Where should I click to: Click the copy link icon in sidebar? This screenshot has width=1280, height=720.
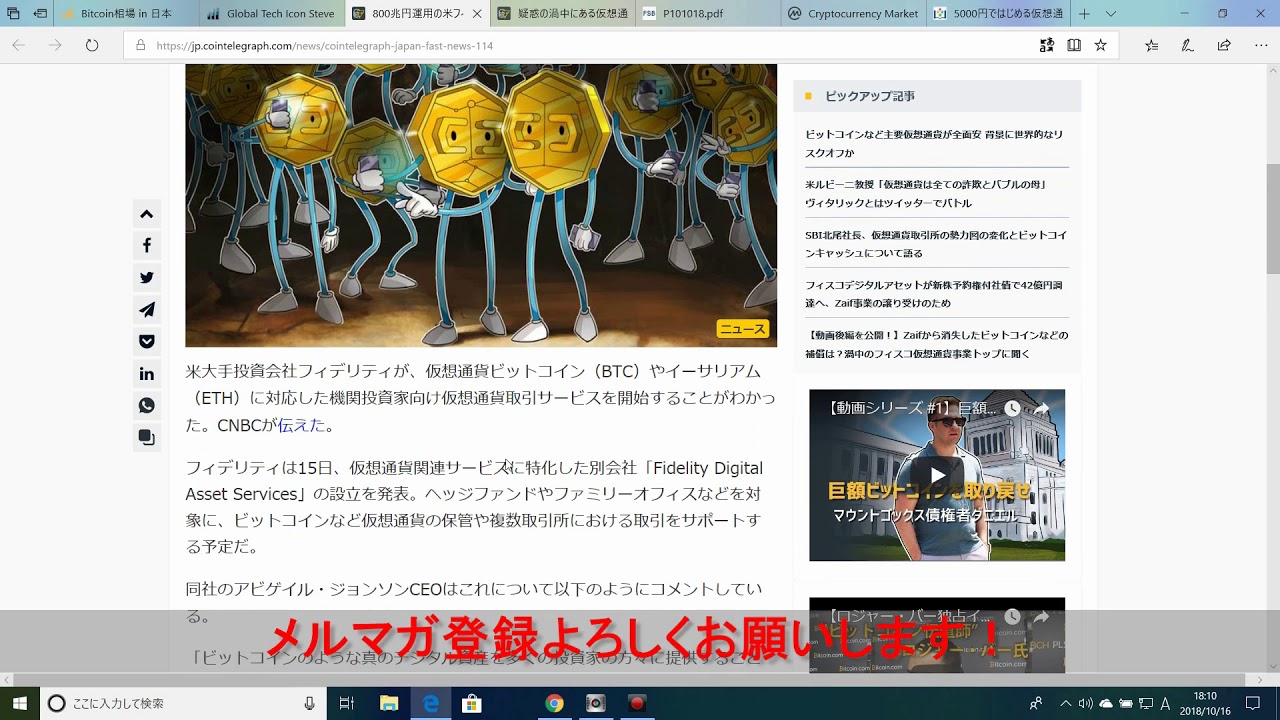[147, 438]
